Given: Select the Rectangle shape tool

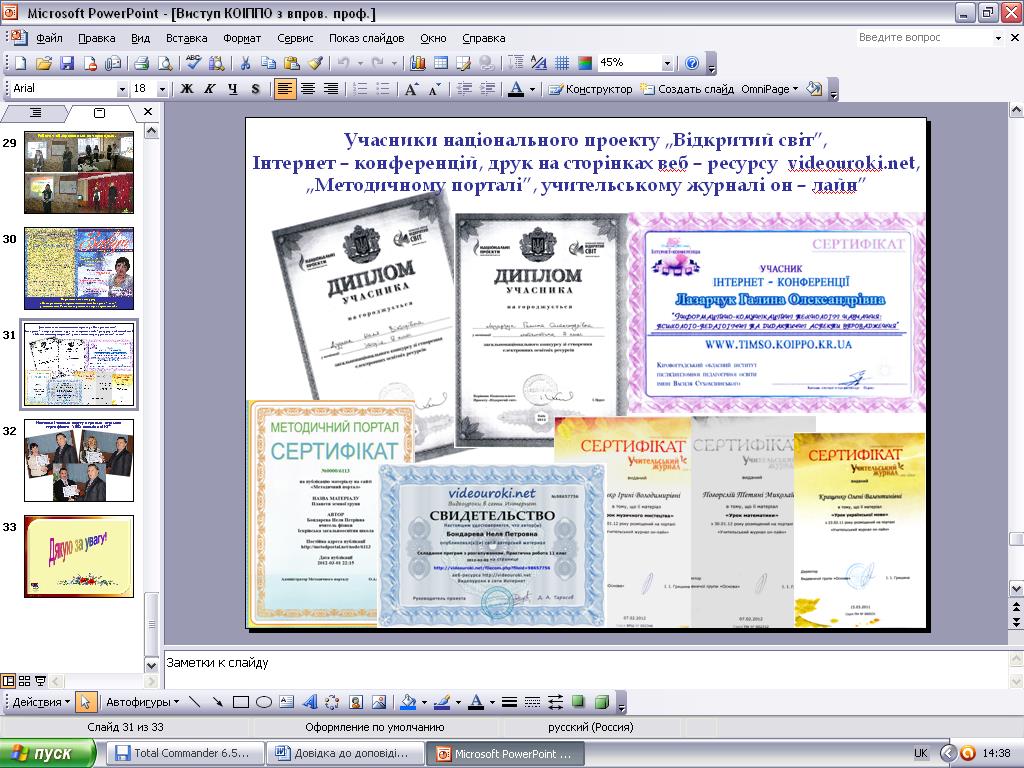Looking at the screenshot, I should click(241, 703).
